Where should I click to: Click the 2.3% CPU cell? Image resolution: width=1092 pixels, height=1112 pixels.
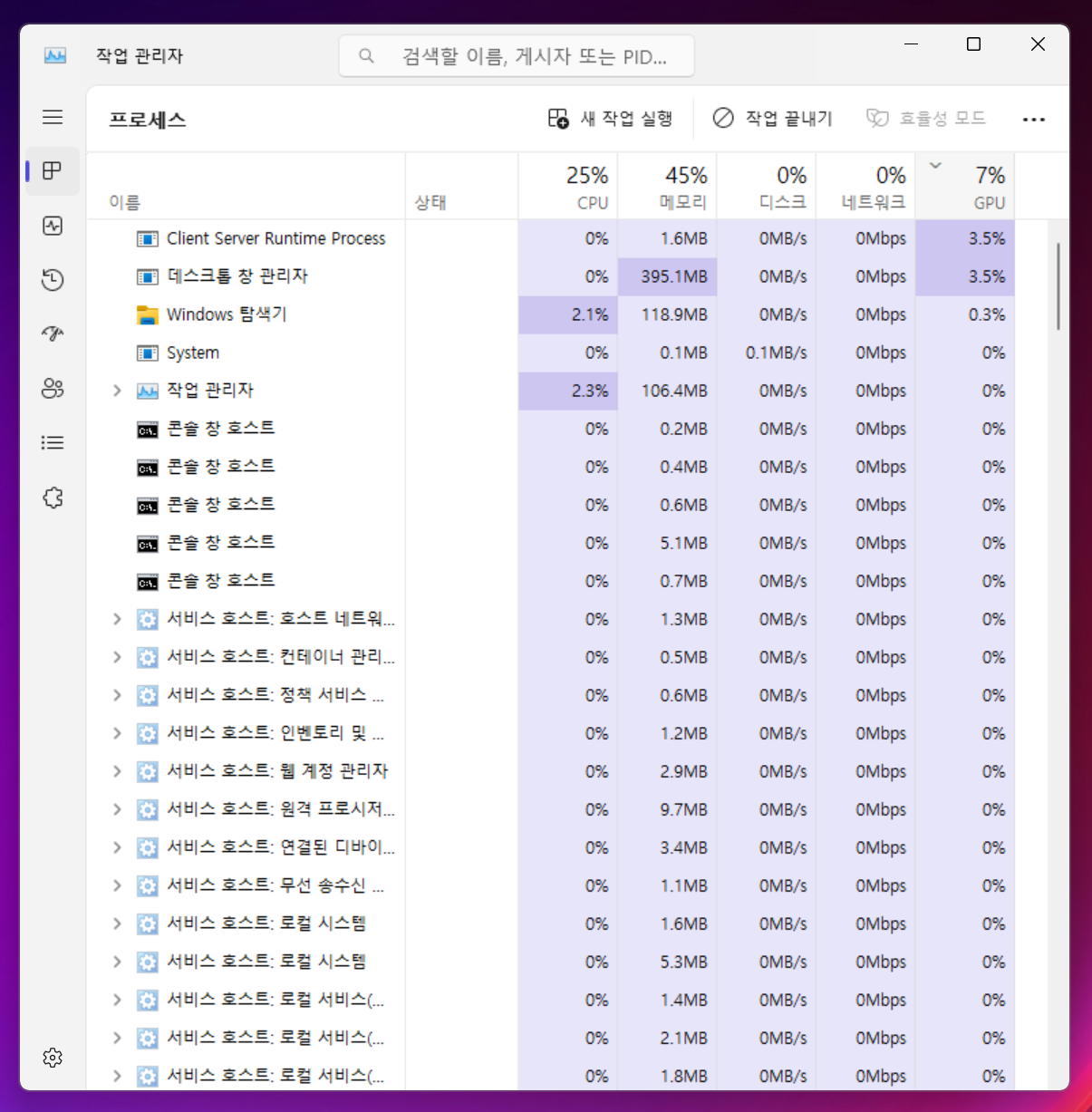[568, 391]
